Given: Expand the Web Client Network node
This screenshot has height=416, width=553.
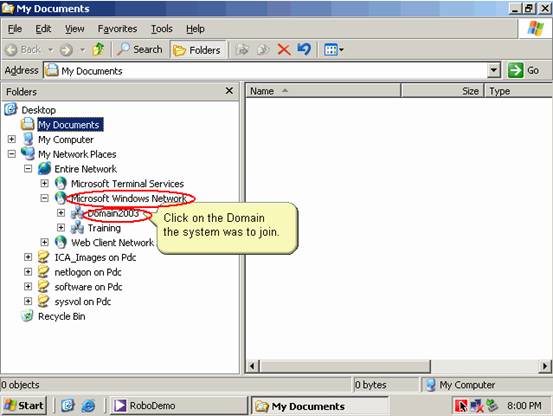Looking at the screenshot, I should pyautogui.click(x=44, y=242).
